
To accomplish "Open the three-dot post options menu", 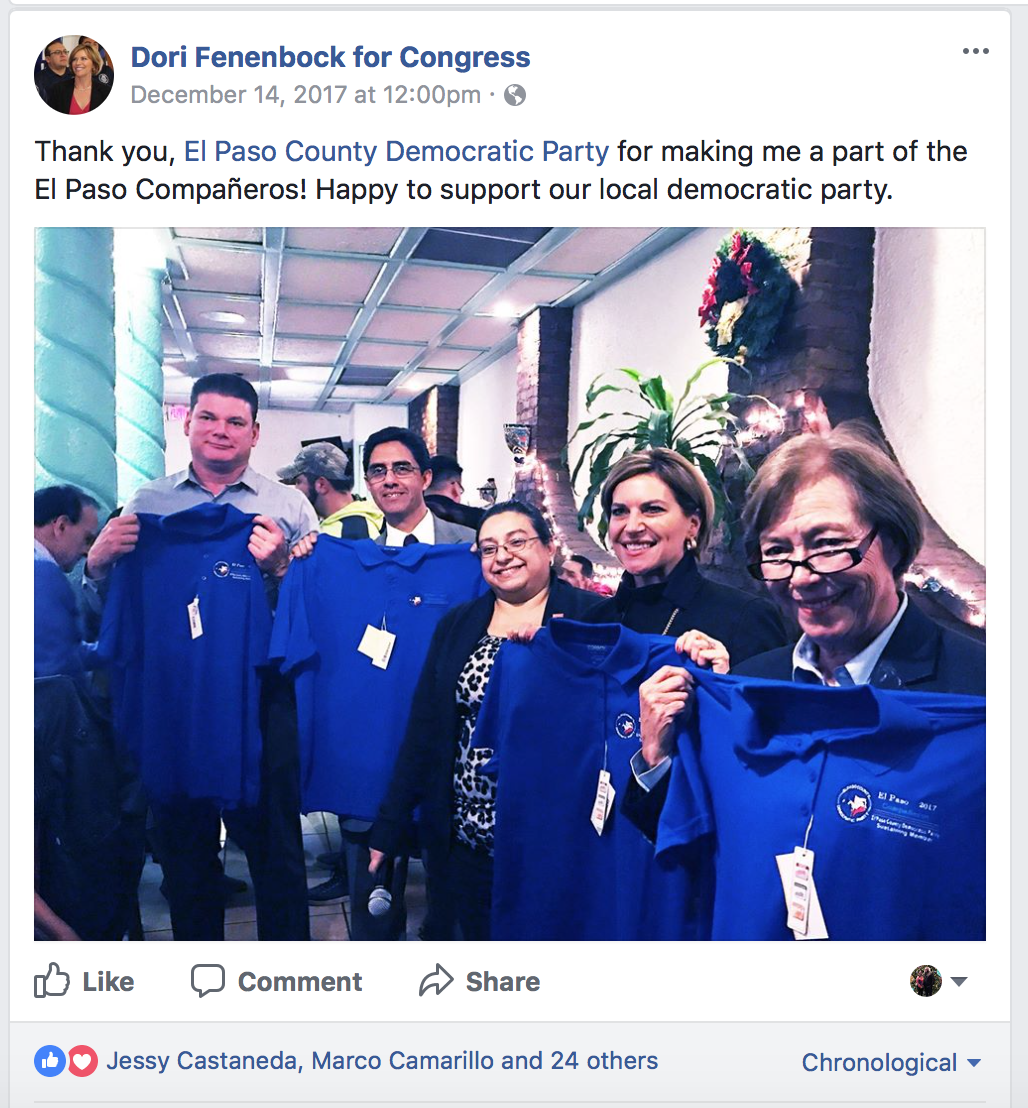I will tap(975, 51).
